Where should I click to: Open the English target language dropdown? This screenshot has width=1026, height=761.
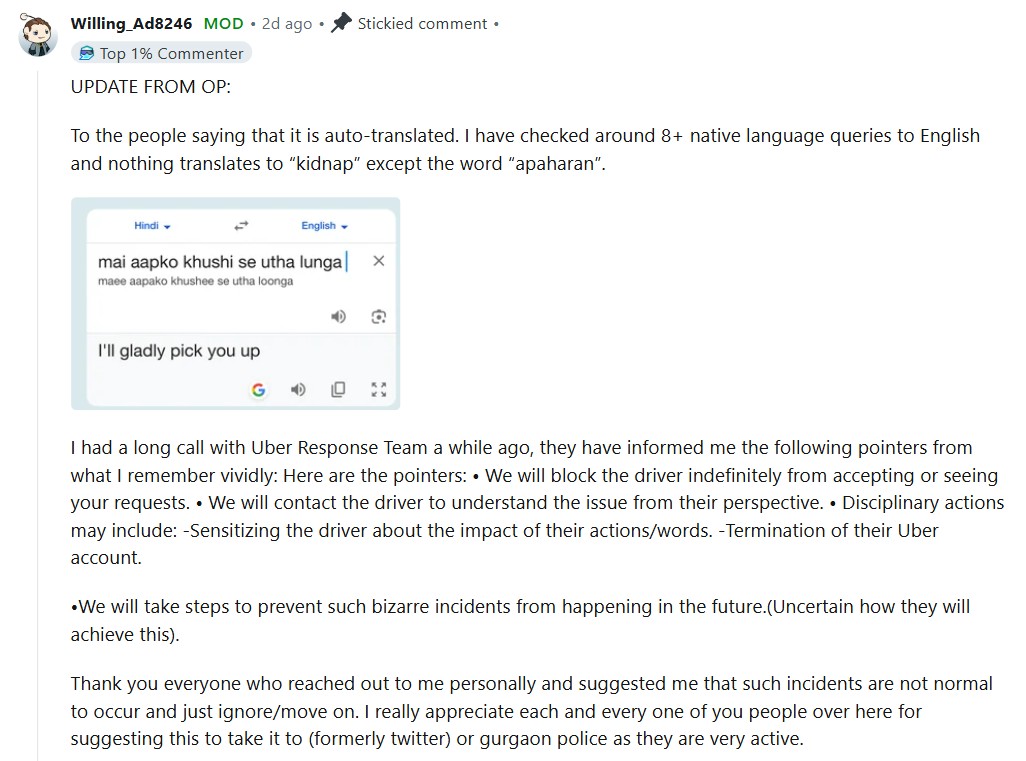[325, 226]
